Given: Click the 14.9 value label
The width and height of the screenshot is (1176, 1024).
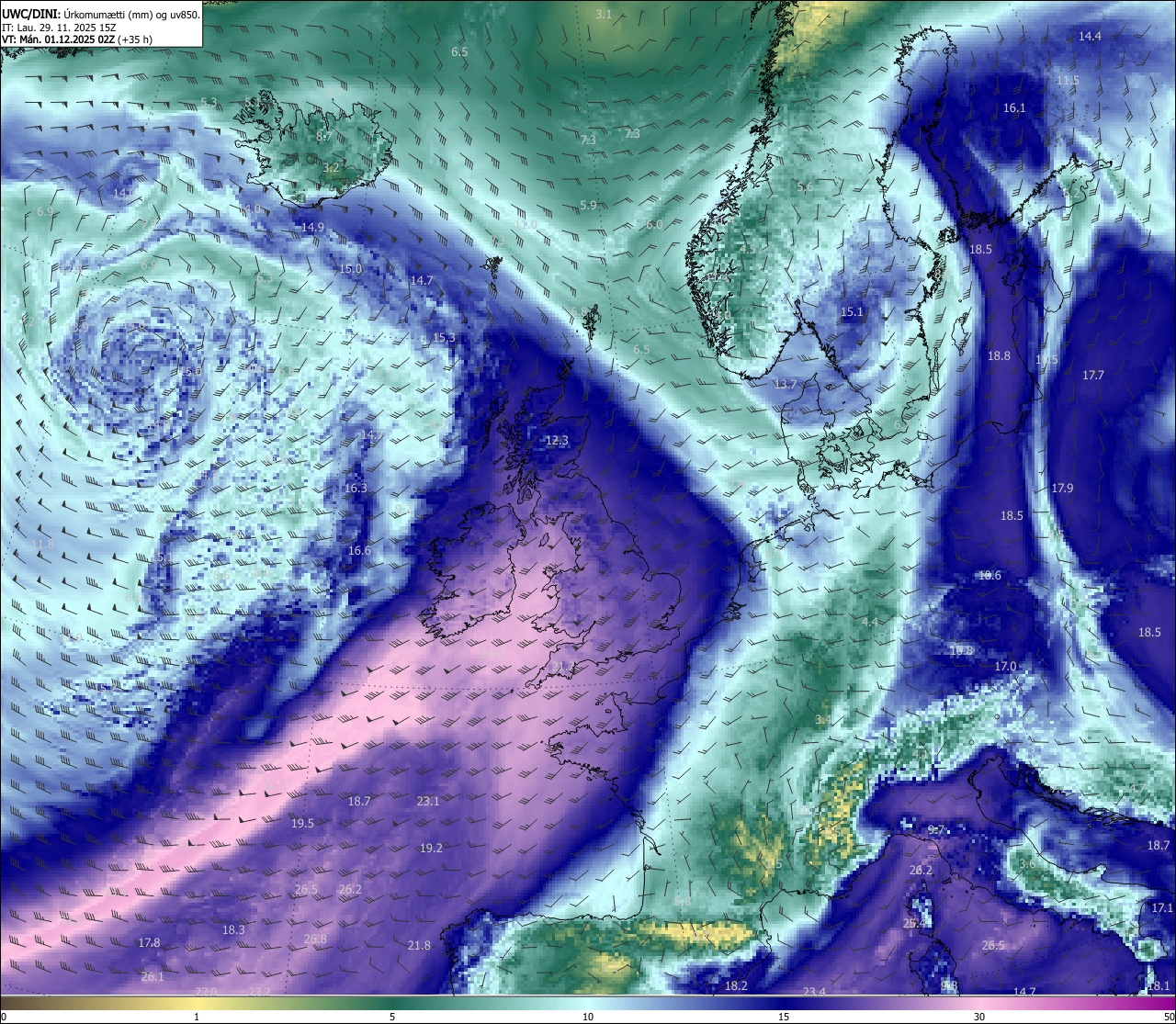Looking at the screenshot, I should click(x=312, y=227).
